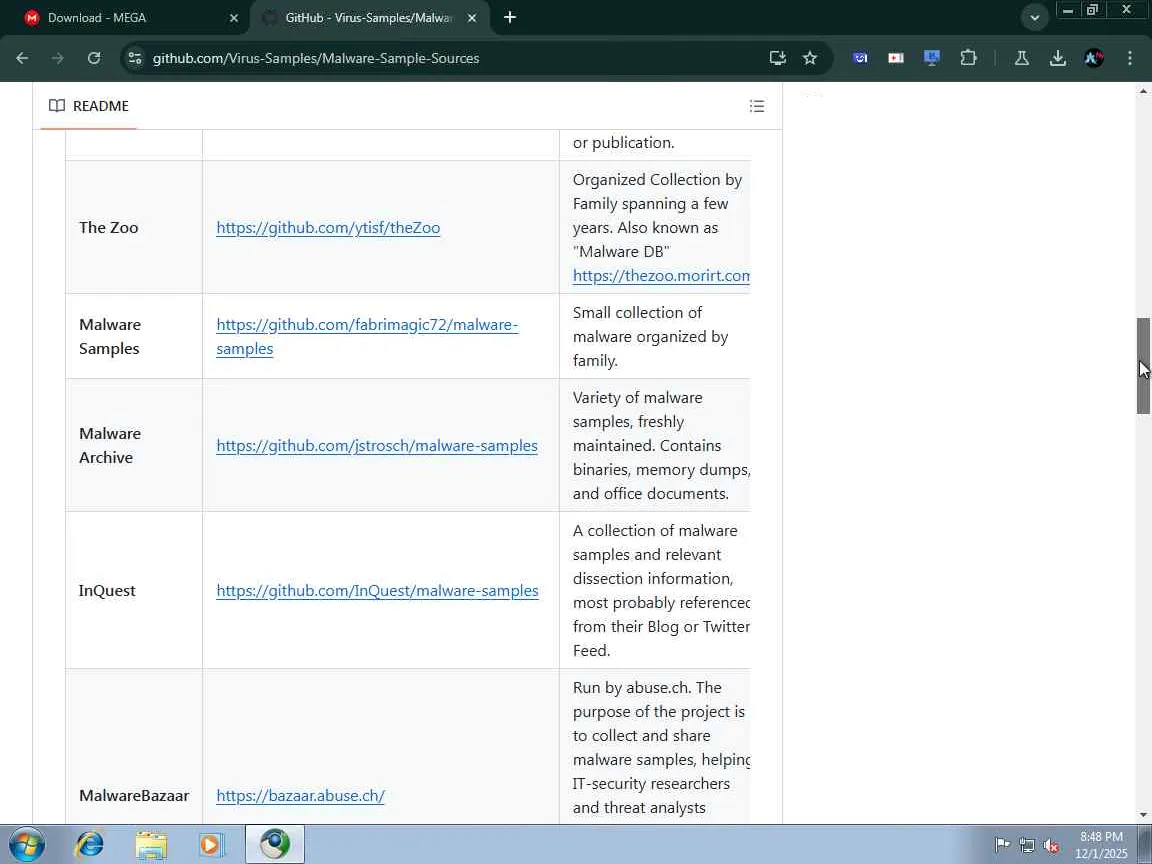Open the blue monitor extension icon
Image resolution: width=1152 pixels, height=864 pixels.
[932, 58]
